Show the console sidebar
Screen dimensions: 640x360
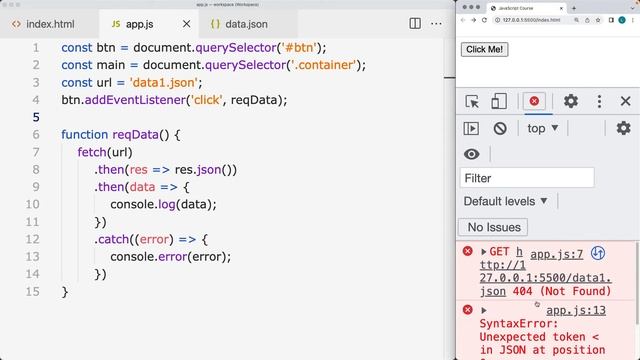tap(471, 129)
